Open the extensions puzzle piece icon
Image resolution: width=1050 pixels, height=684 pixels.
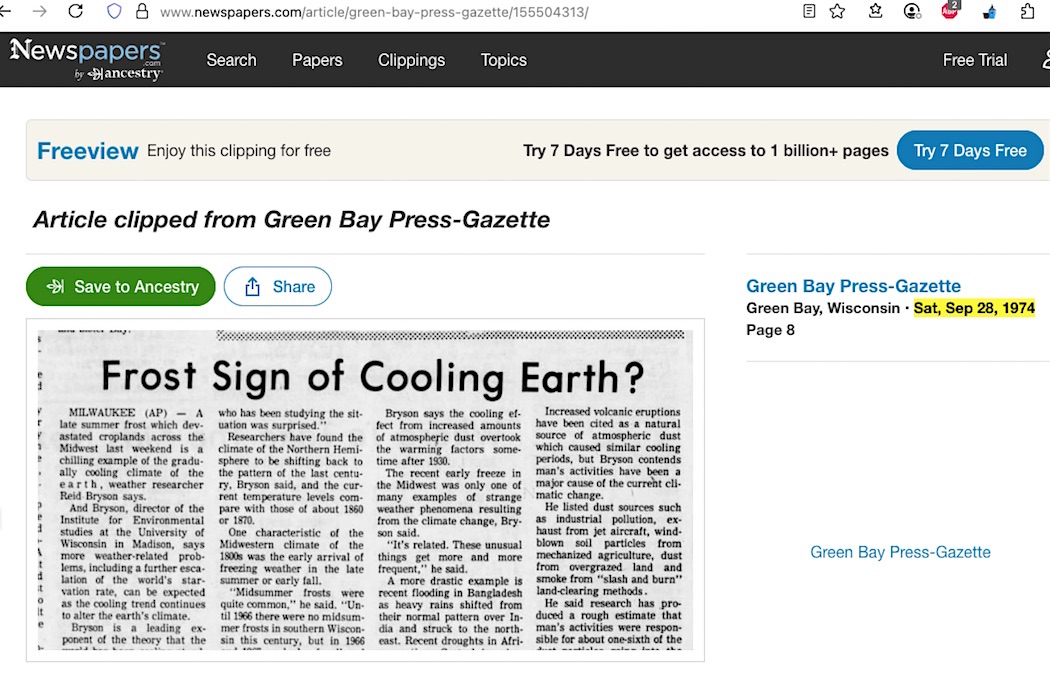pos(1027,12)
